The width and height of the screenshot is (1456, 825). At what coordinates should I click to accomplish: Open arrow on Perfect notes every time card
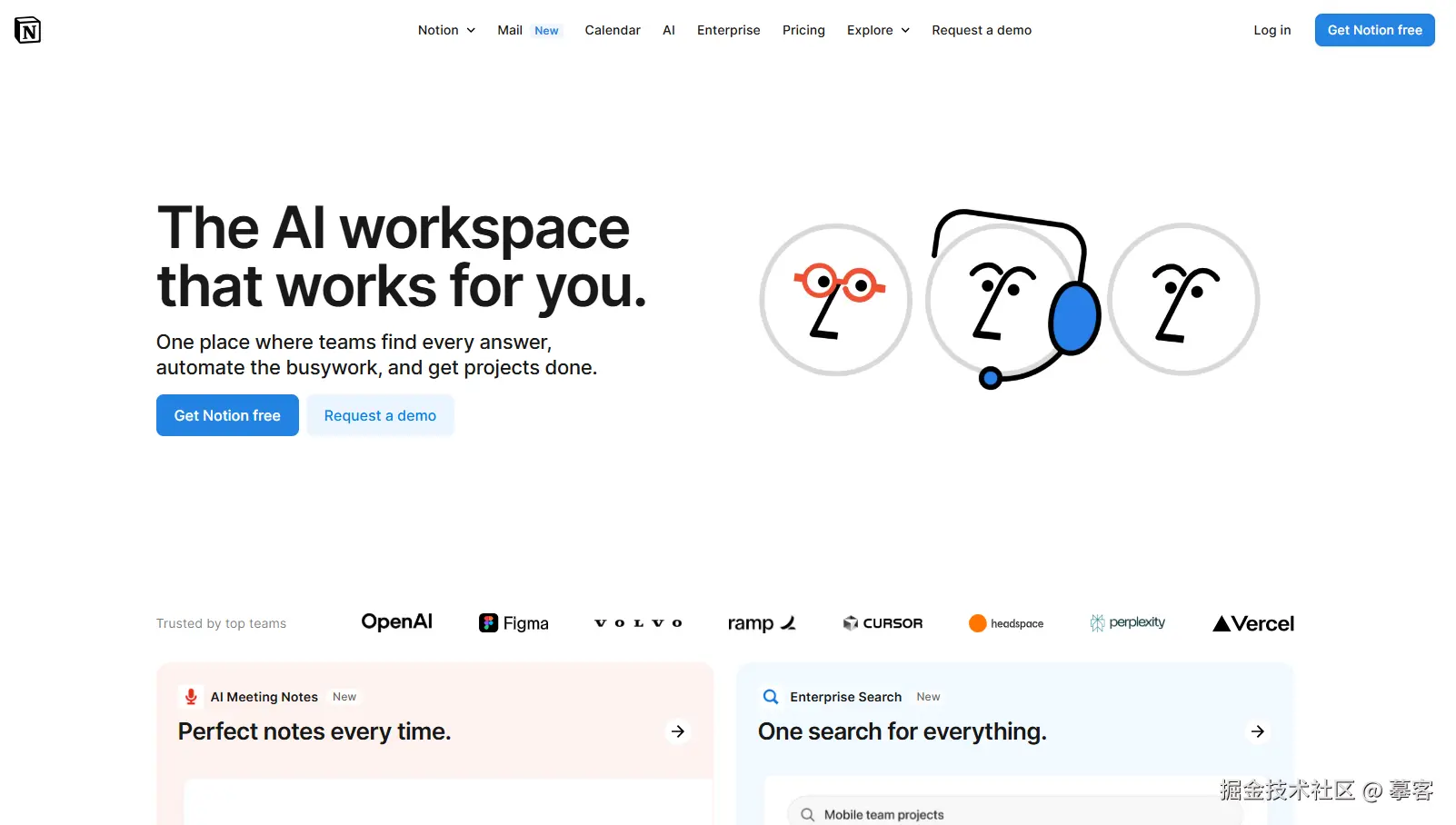click(x=678, y=731)
